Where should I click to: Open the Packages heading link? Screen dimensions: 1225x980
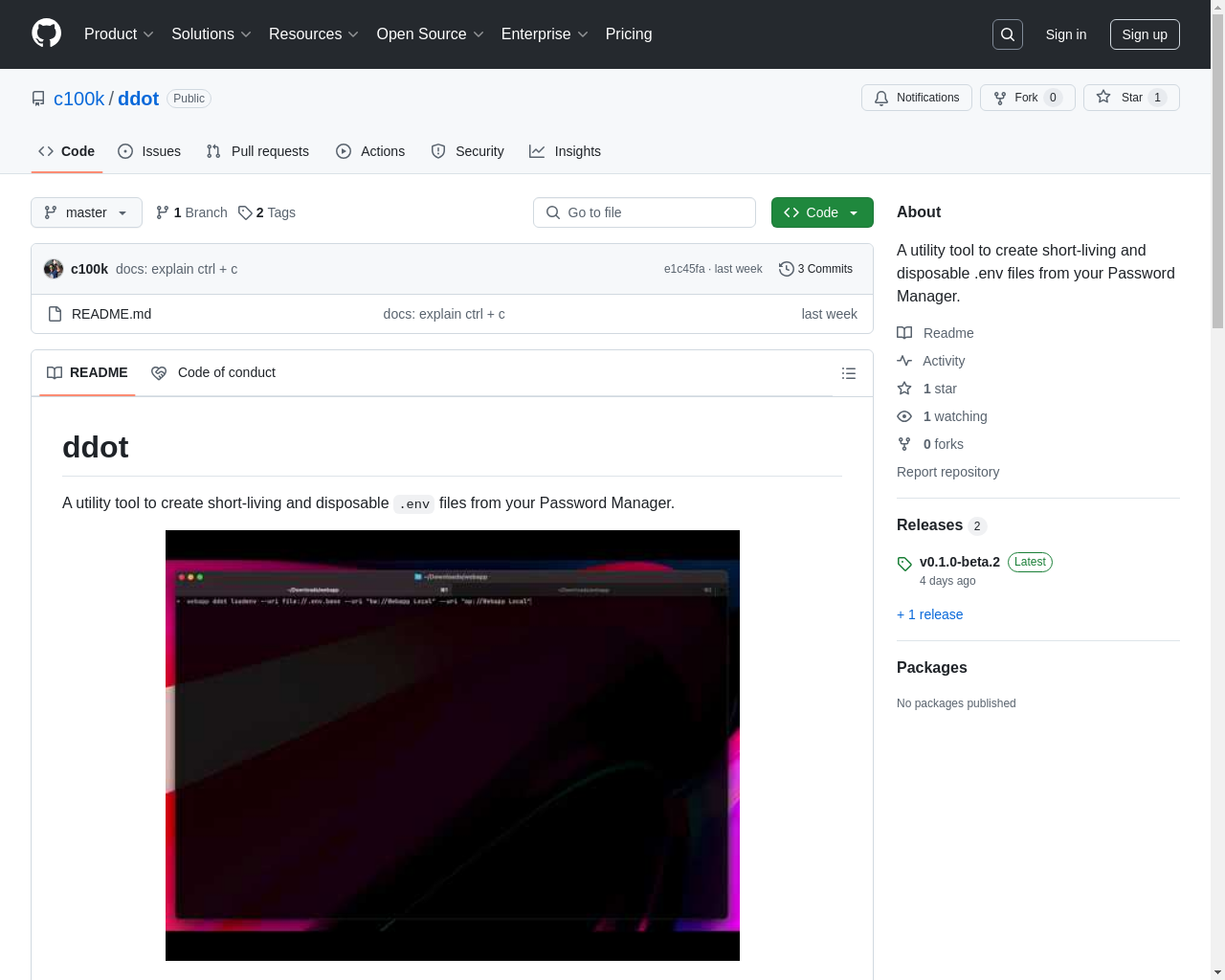[932, 667]
